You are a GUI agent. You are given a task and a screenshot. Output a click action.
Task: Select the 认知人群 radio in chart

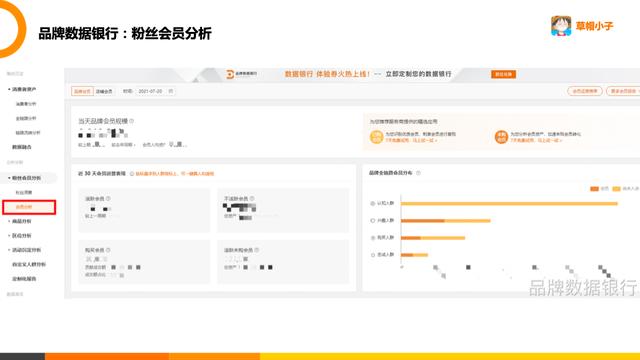tap(372, 203)
